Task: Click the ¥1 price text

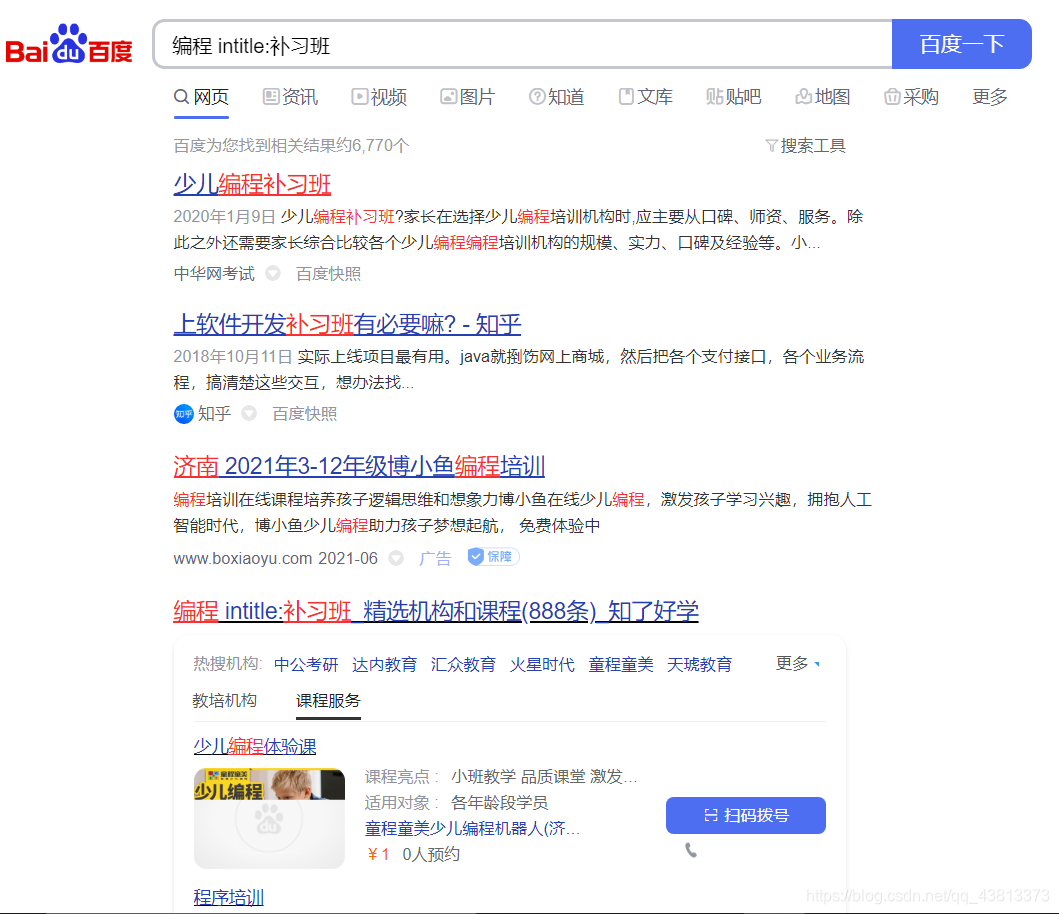Action: click(378, 855)
